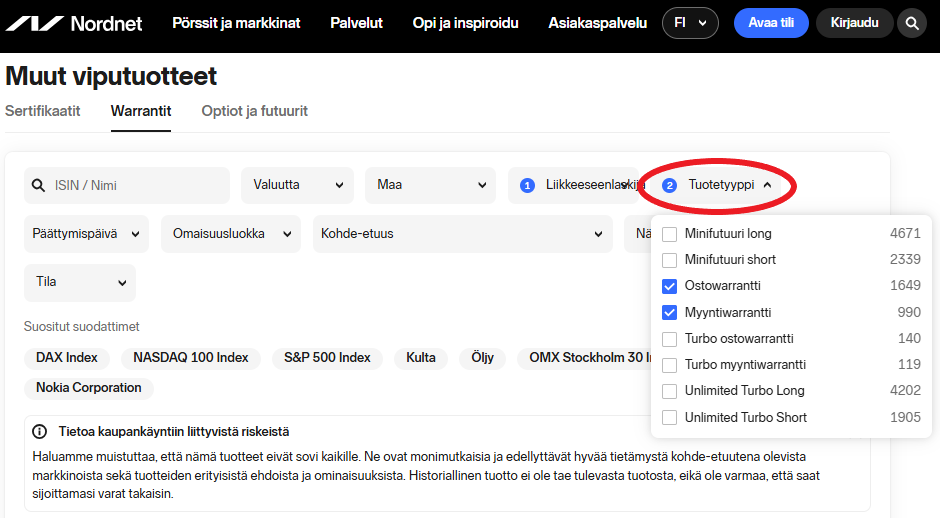
Task: Open the Palvelut menu
Action: 356,23
